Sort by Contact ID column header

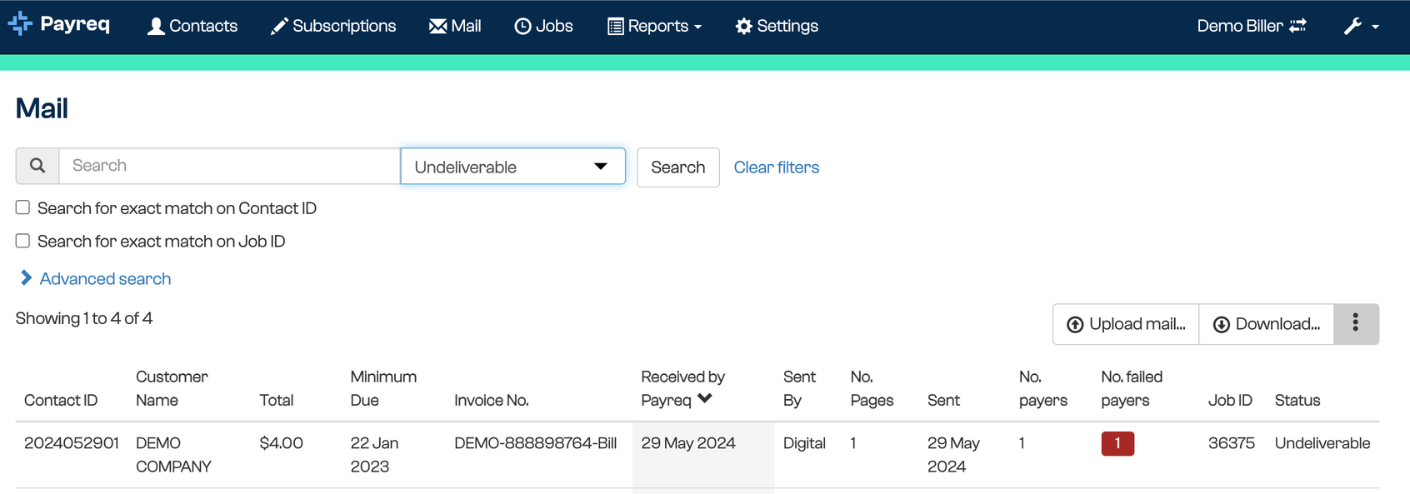[61, 400]
